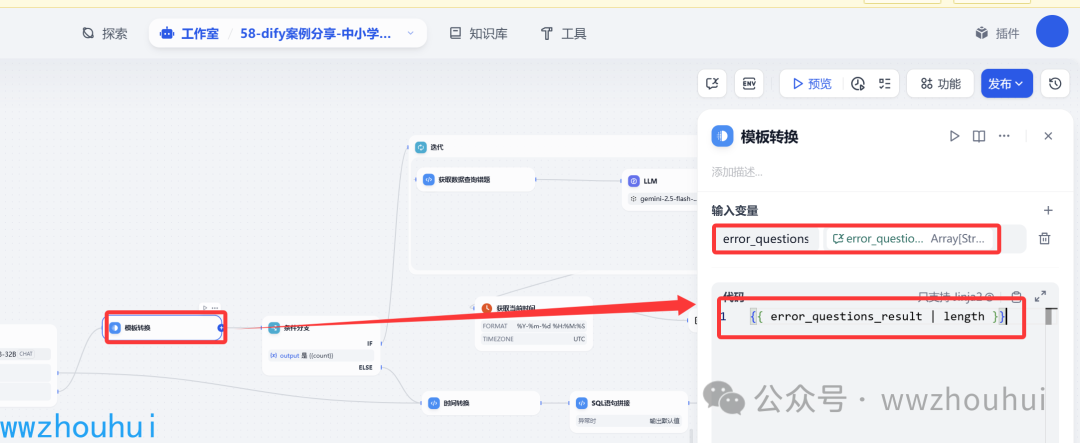Screen dimensions: 1080x443
Task: Open the 知识库 (Knowledge) tab
Action: tap(478, 33)
